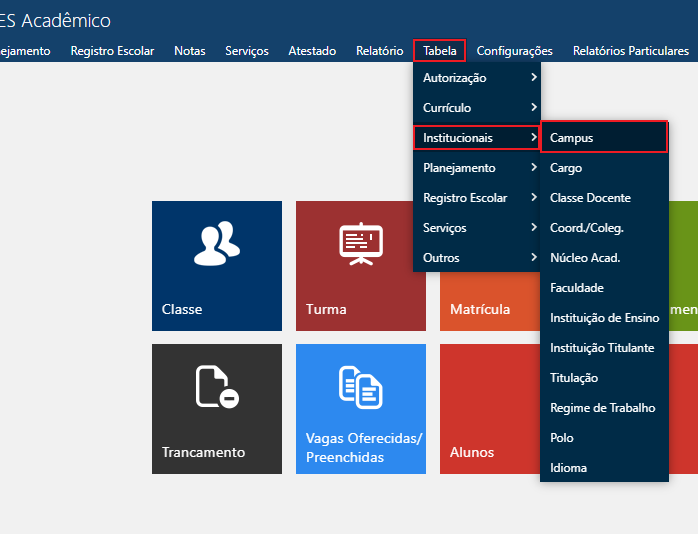Expand the Outros submenu

pos(476,258)
